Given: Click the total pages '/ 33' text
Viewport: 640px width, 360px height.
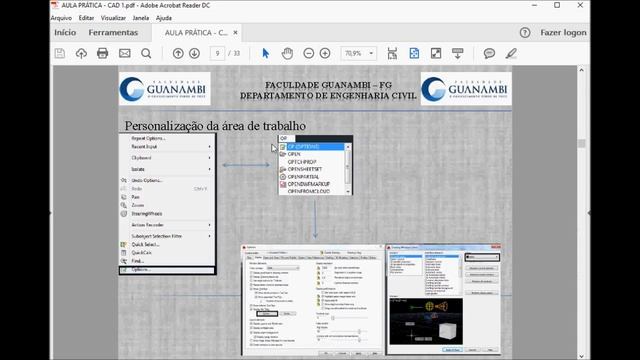Looking at the screenshot, I should point(234,53).
